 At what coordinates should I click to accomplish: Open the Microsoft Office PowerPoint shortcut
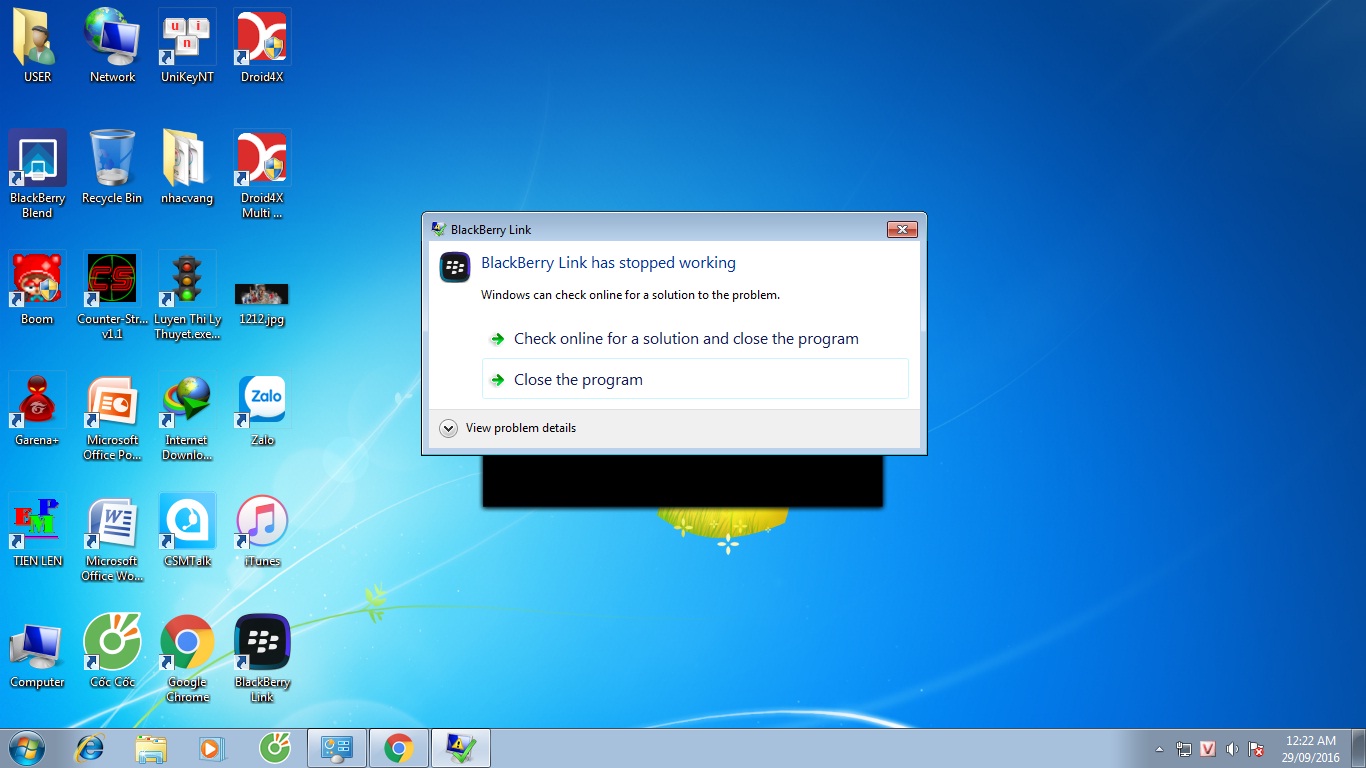112,417
